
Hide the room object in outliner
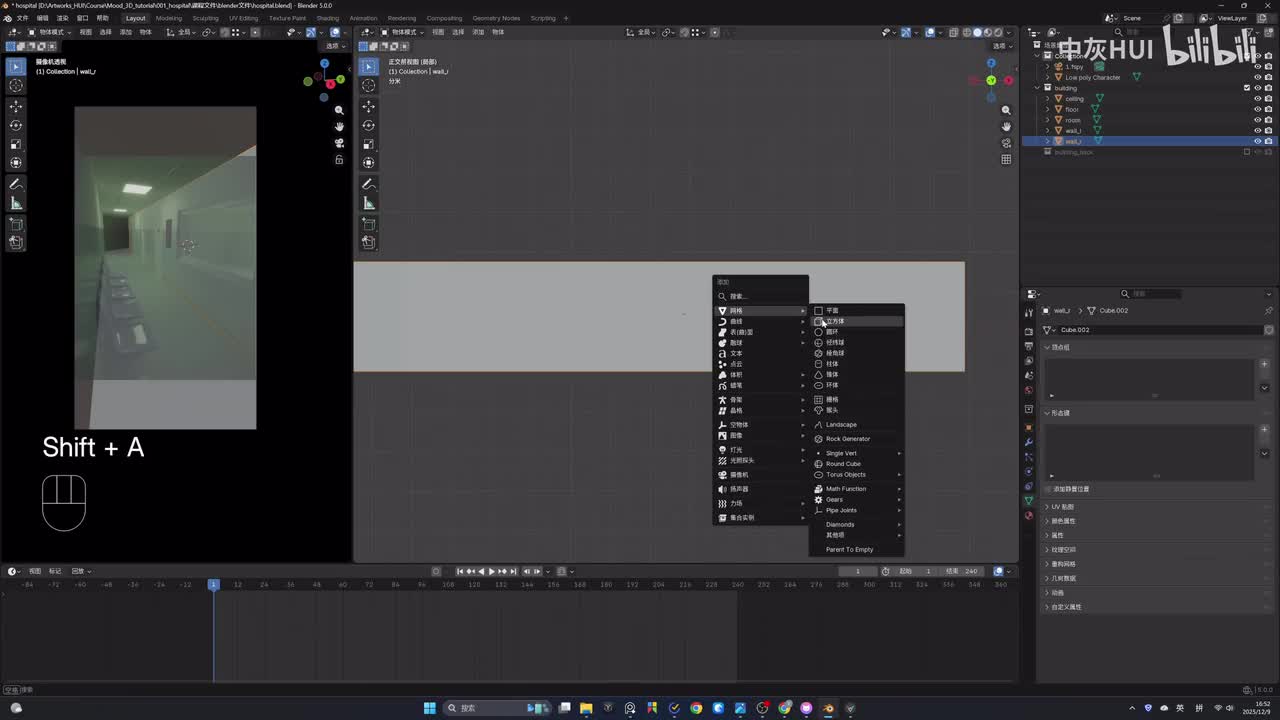click(x=1257, y=120)
